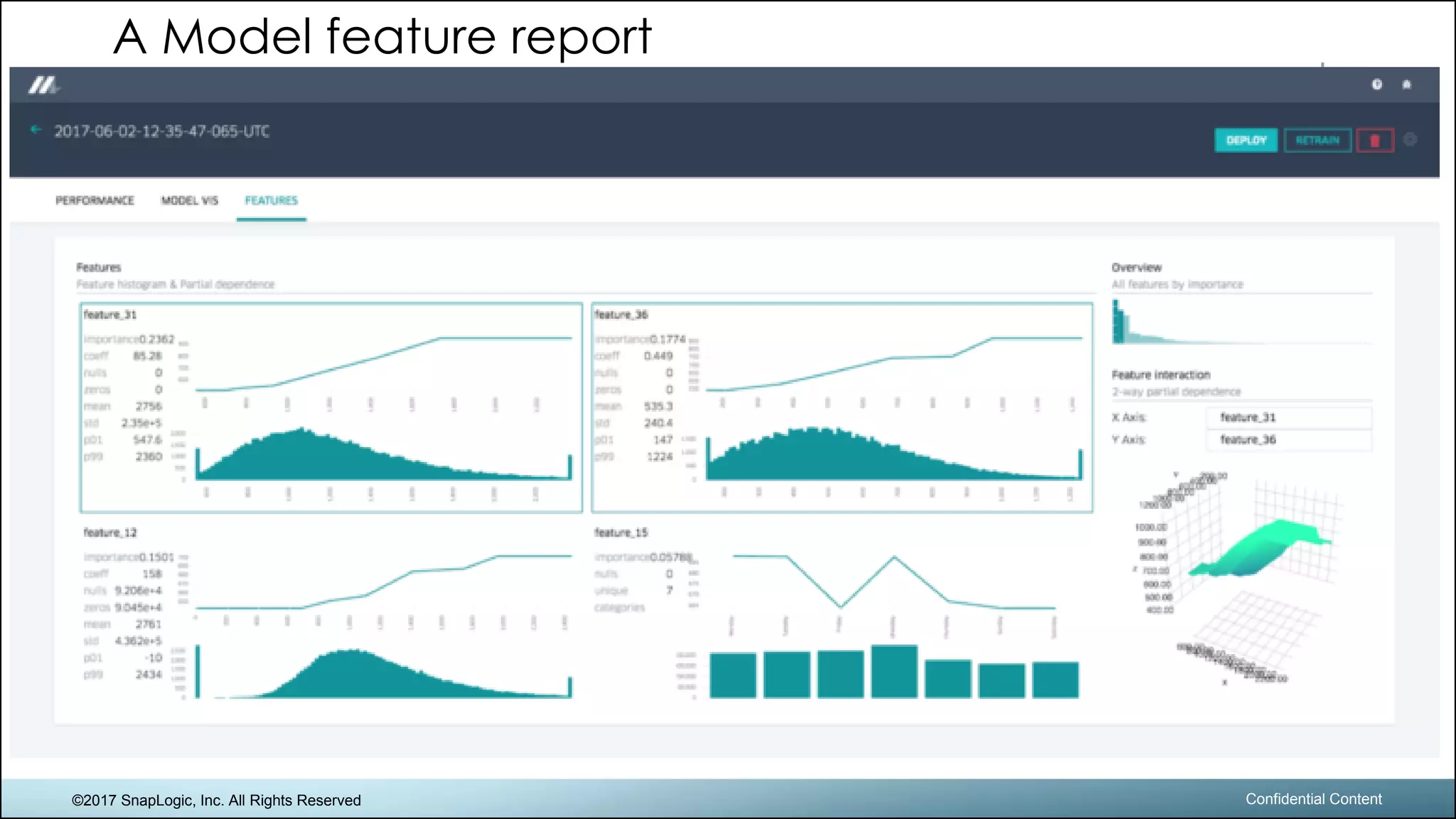Click feature_36 p99 value 1224
1456x819 pixels.
(660, 456)
